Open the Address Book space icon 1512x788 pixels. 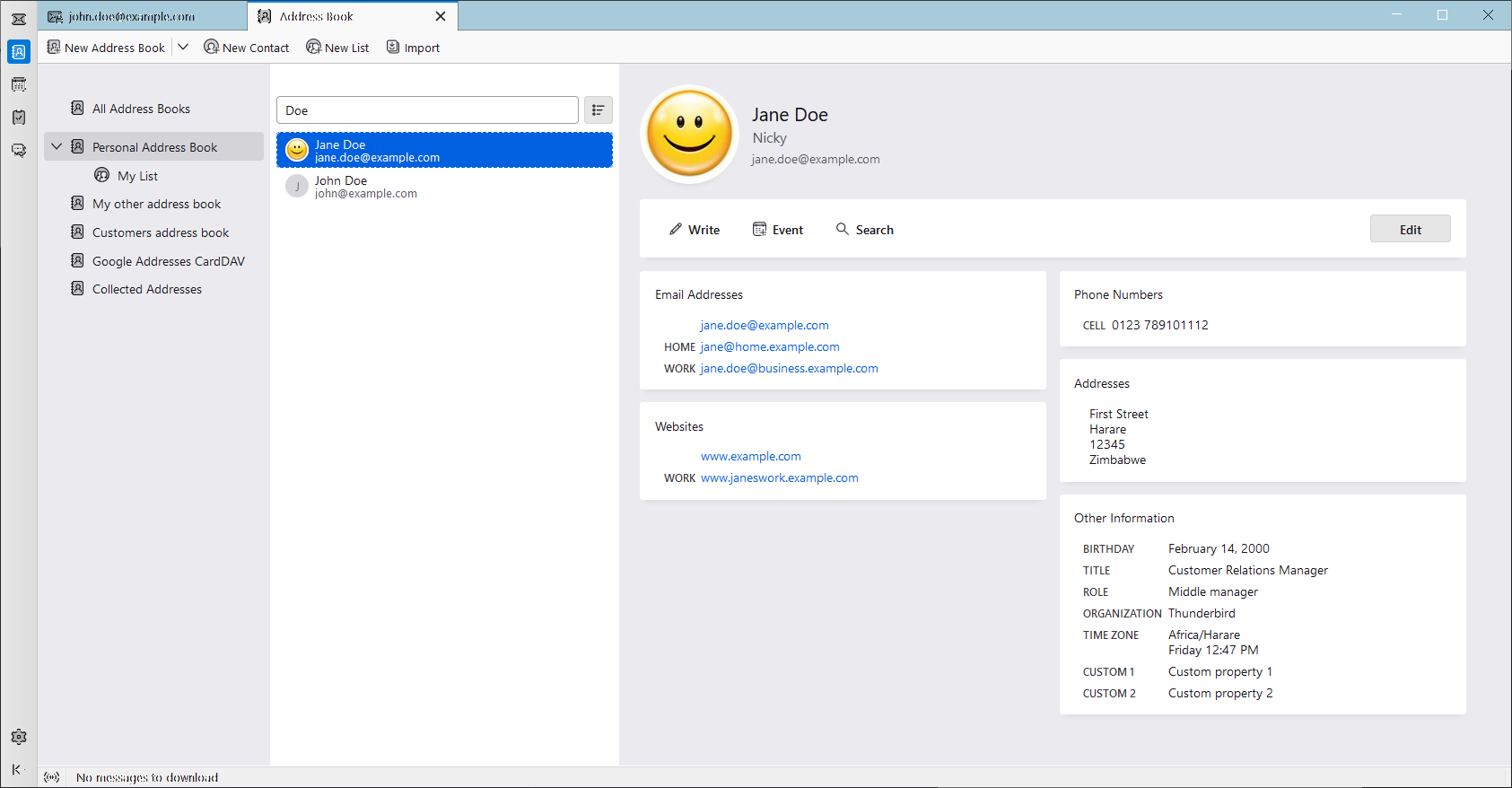click(x=19, y=52)
